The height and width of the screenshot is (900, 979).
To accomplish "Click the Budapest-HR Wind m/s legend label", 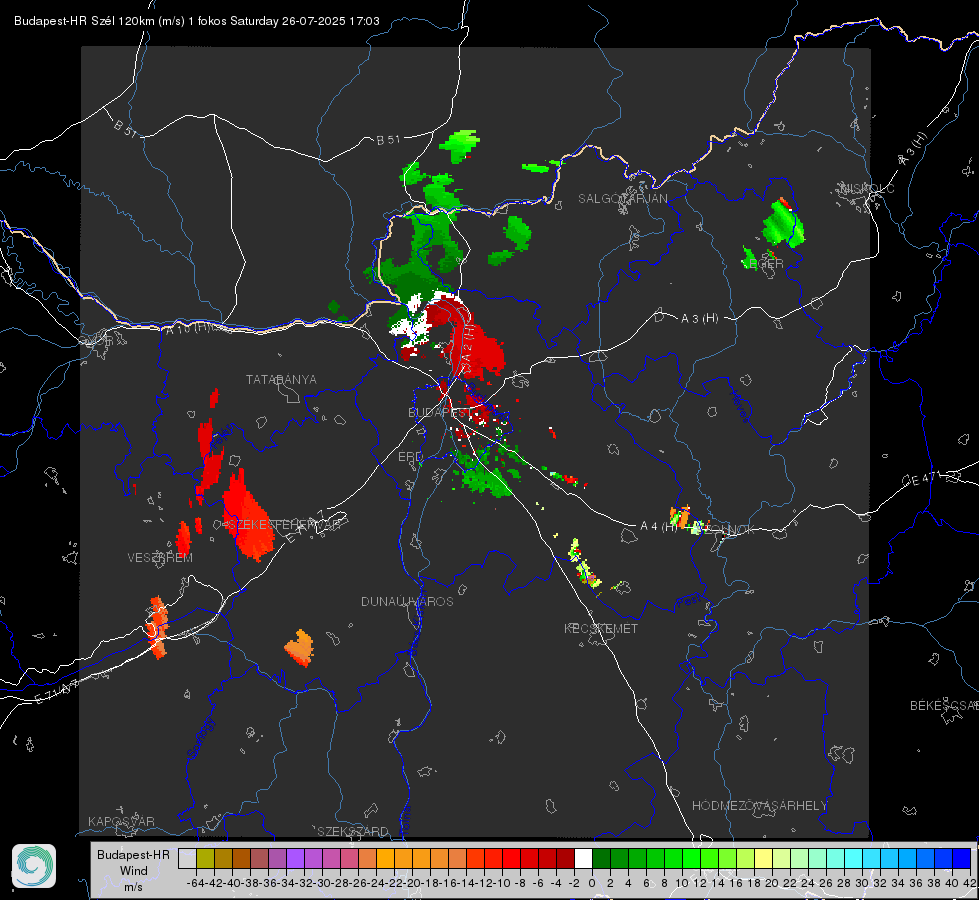I will tap(133, 870).
